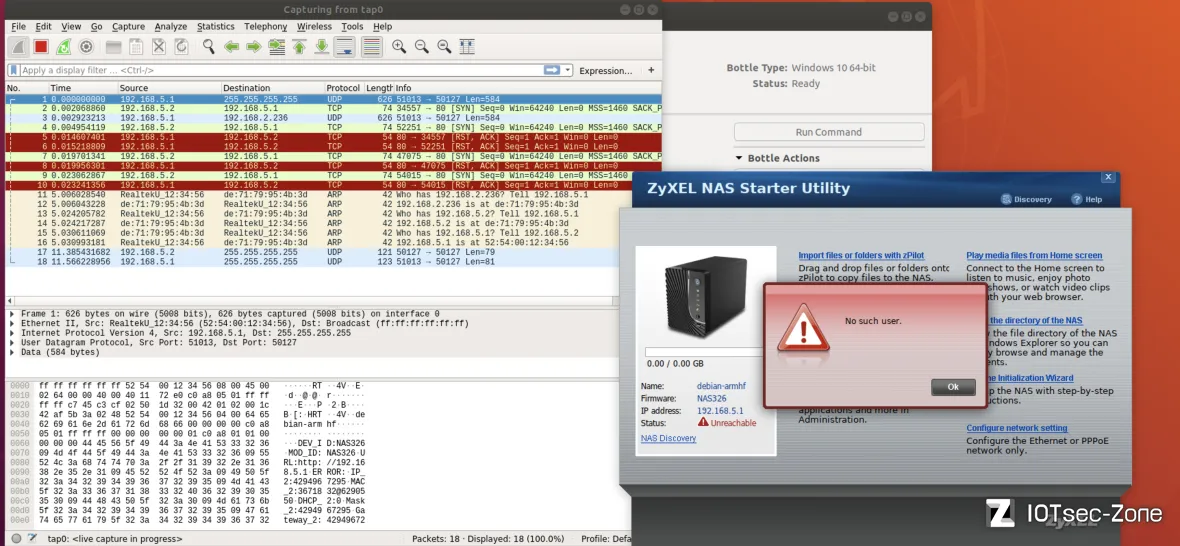Expand User Datagram Protocol row
The height and width of the screenshot is (546, 1180).
tap(11, 342)
